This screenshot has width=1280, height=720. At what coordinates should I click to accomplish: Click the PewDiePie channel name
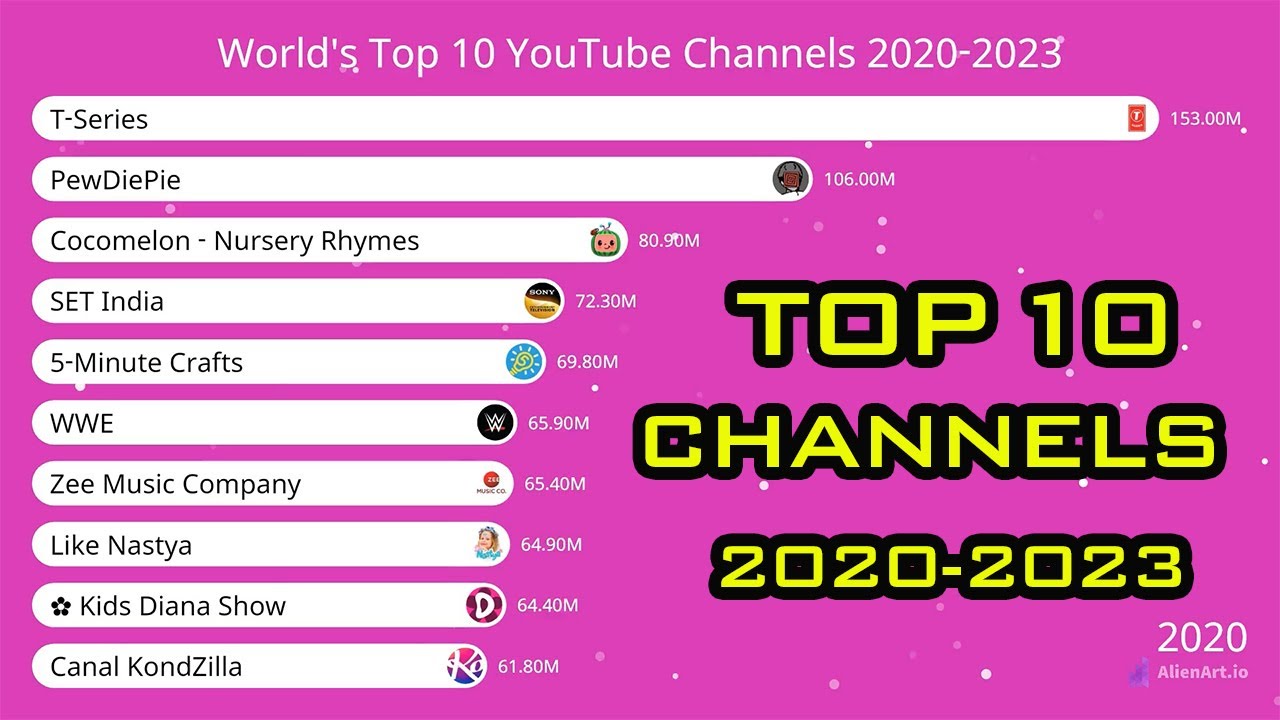click(116, 181)
